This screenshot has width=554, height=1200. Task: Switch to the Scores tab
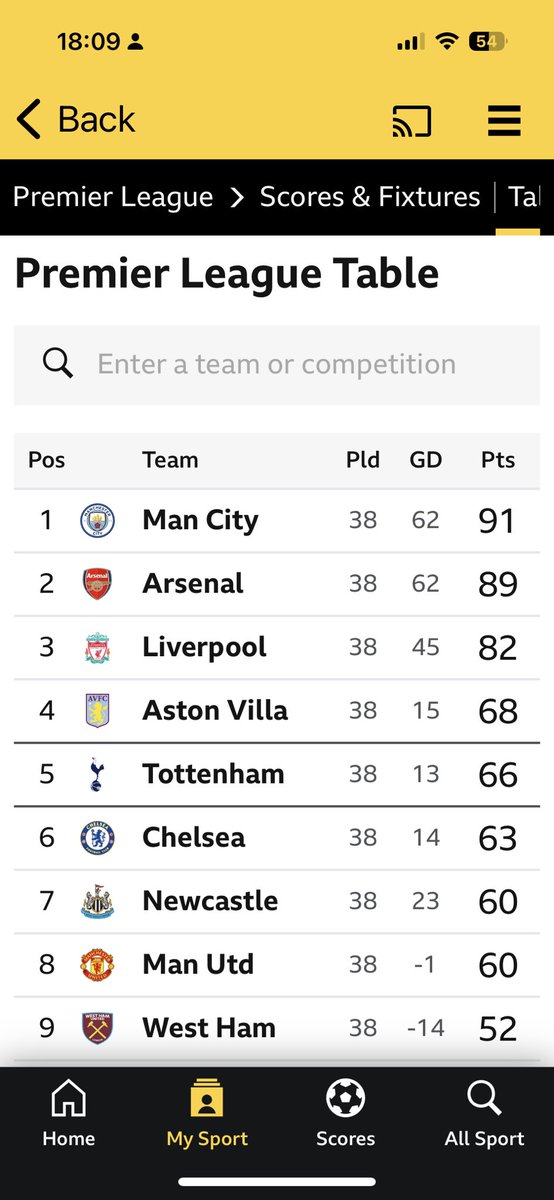click(346, 1114)
